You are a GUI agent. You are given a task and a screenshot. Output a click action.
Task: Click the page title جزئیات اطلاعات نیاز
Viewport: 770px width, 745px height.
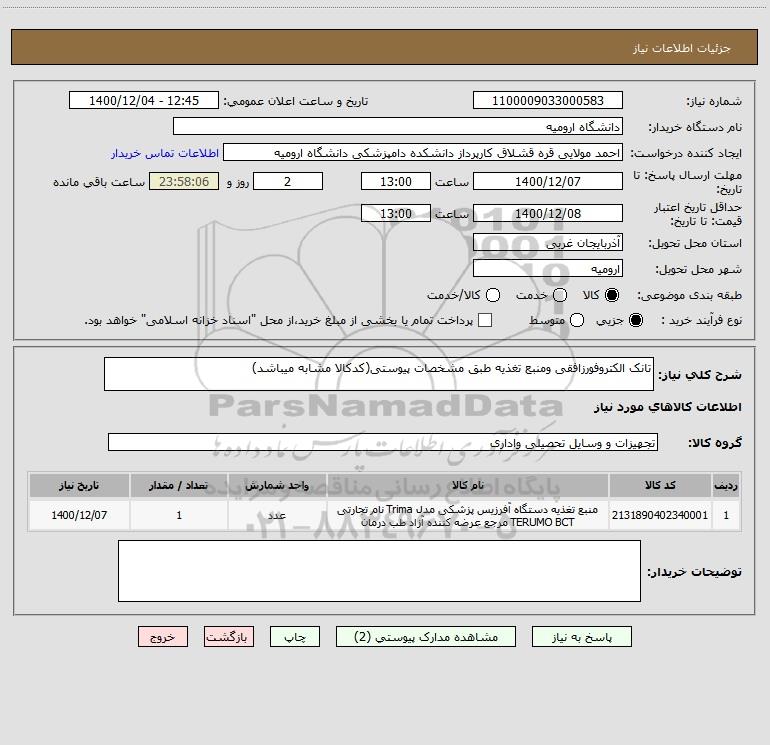point(682,48)
